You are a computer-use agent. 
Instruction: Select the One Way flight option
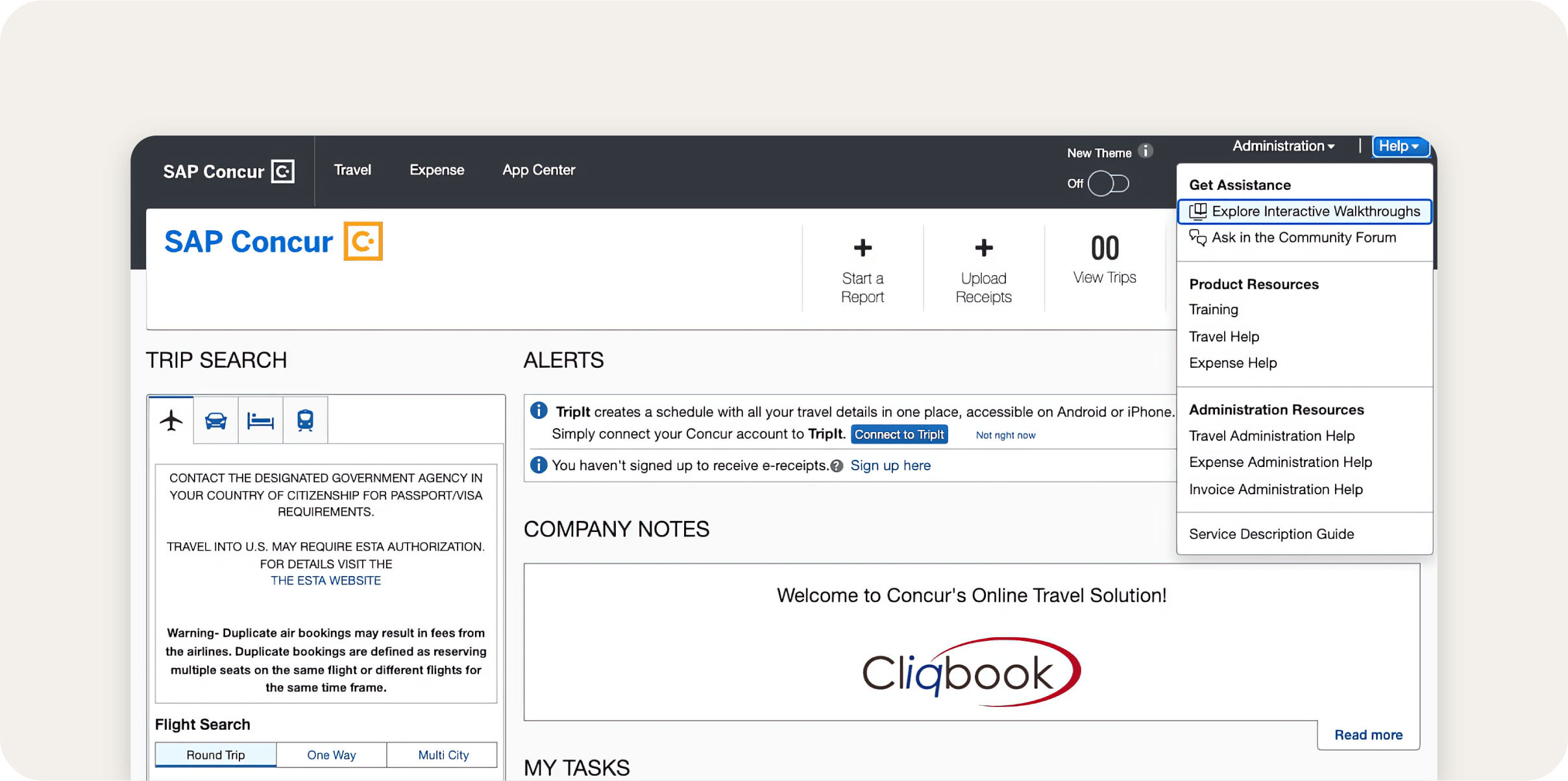(331, 754)
